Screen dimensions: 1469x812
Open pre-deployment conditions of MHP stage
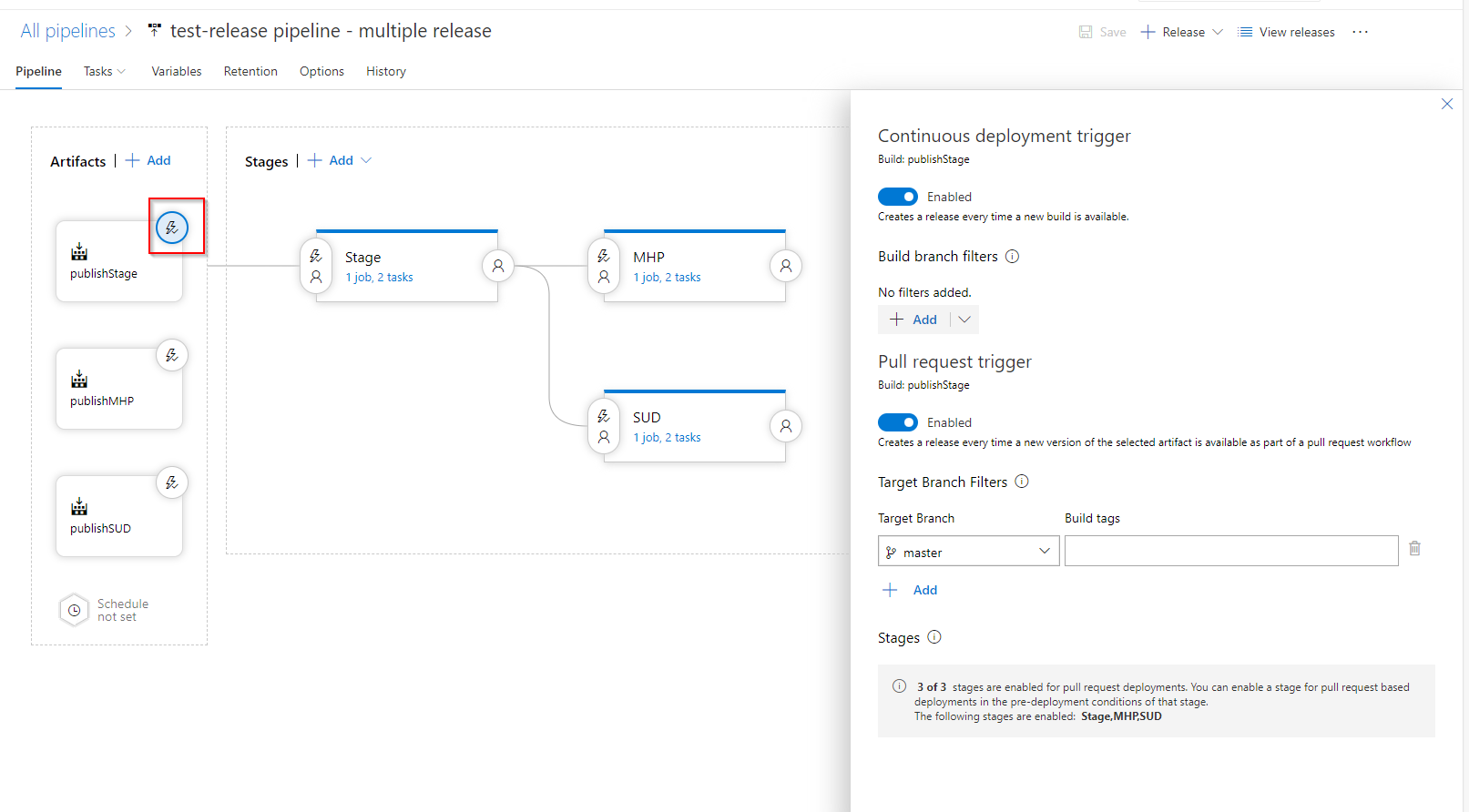point(604,266)
